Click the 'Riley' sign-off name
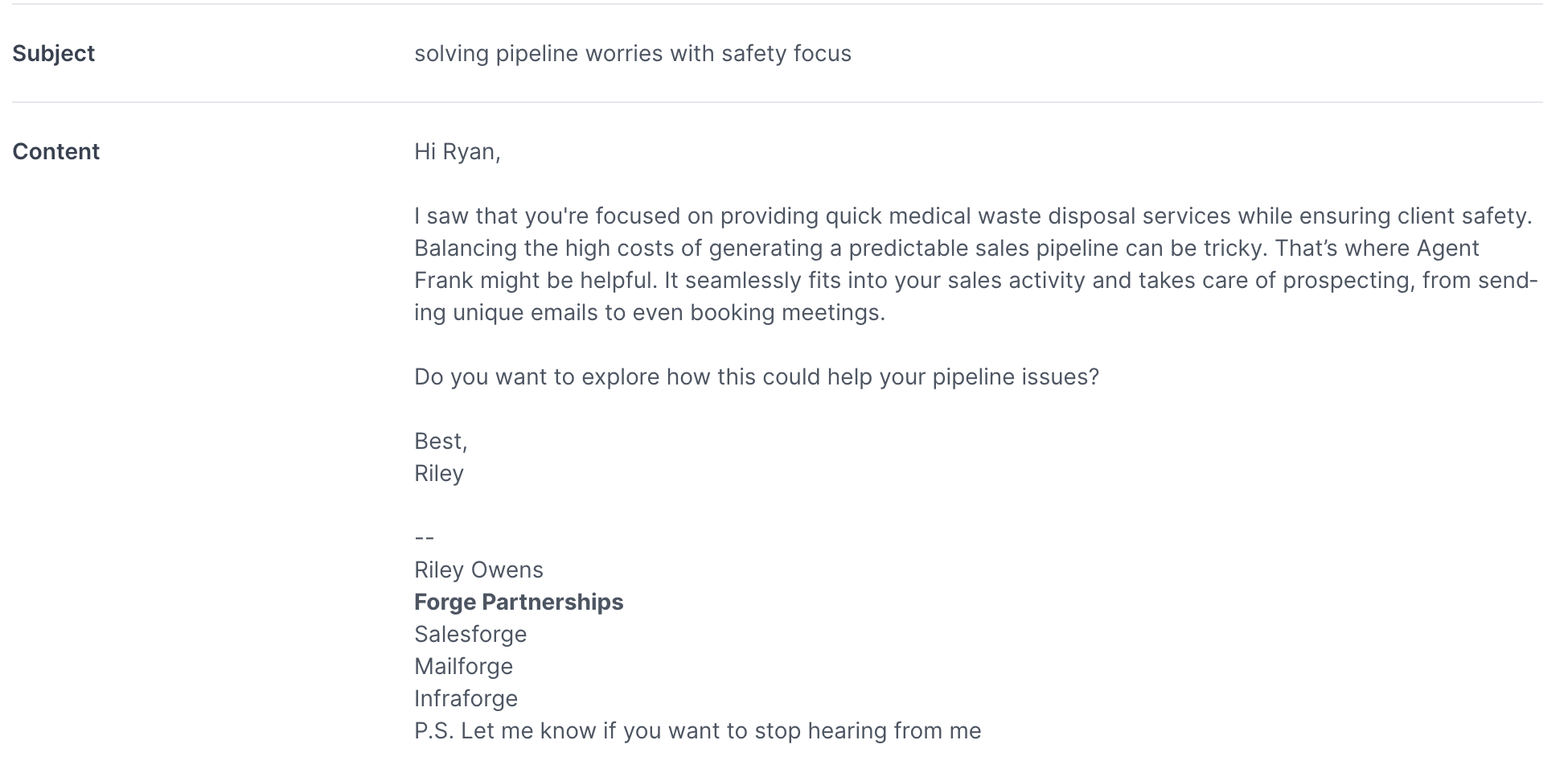The image size is (1568, 769). 439,473
